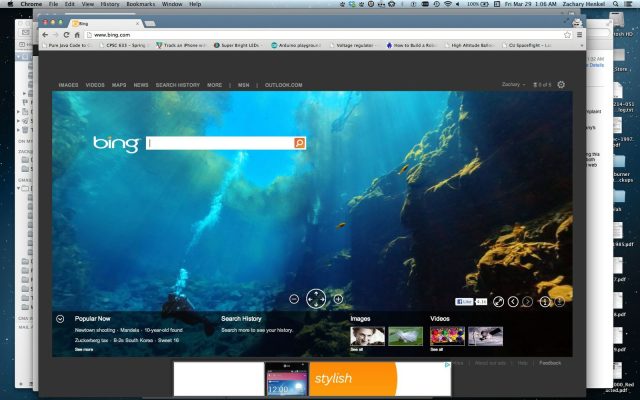Open the Bookmarks menu
640x400 pixels.
point(140,4)
